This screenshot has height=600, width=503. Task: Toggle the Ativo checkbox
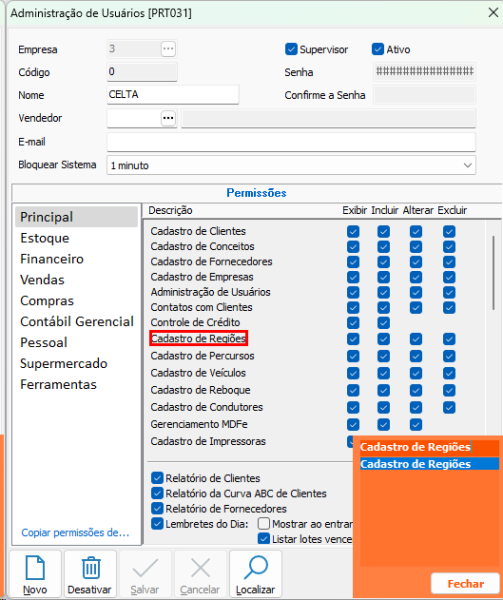[378, 49]
